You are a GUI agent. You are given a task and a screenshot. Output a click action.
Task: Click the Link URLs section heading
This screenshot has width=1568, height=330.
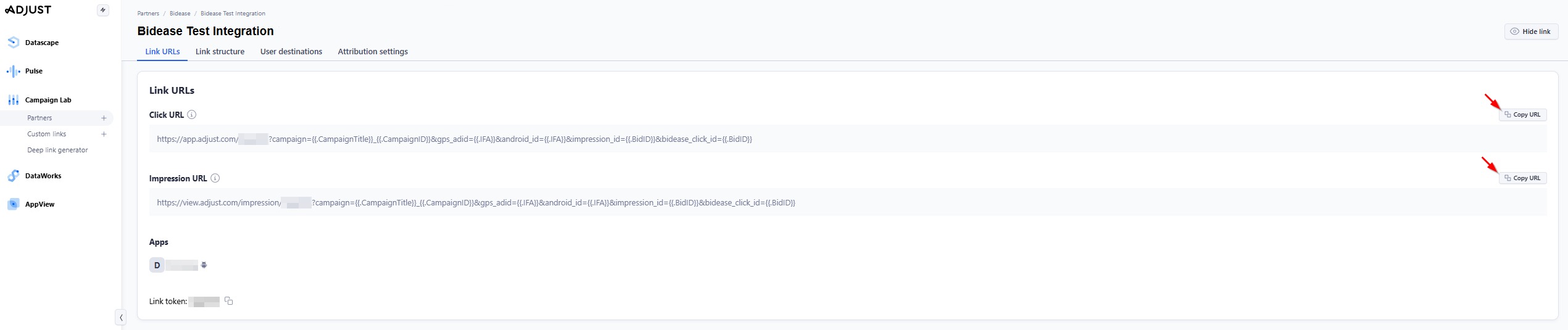(x=172, y=90)
